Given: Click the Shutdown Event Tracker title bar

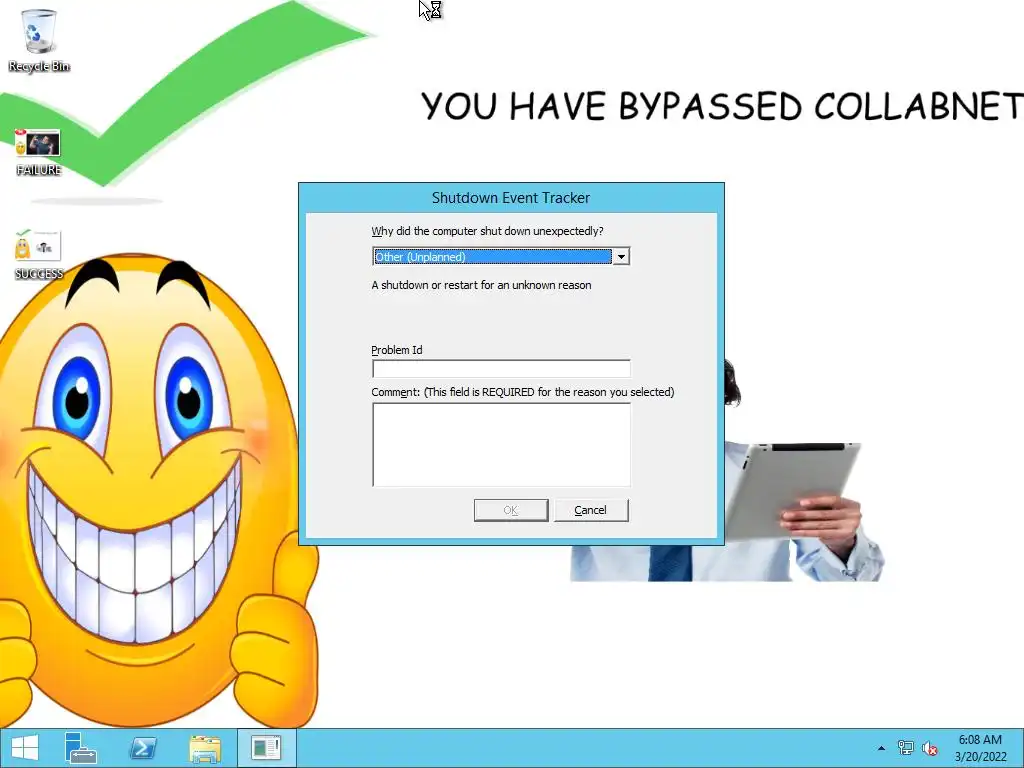Looking at the screenshot, I should [511, 198].
